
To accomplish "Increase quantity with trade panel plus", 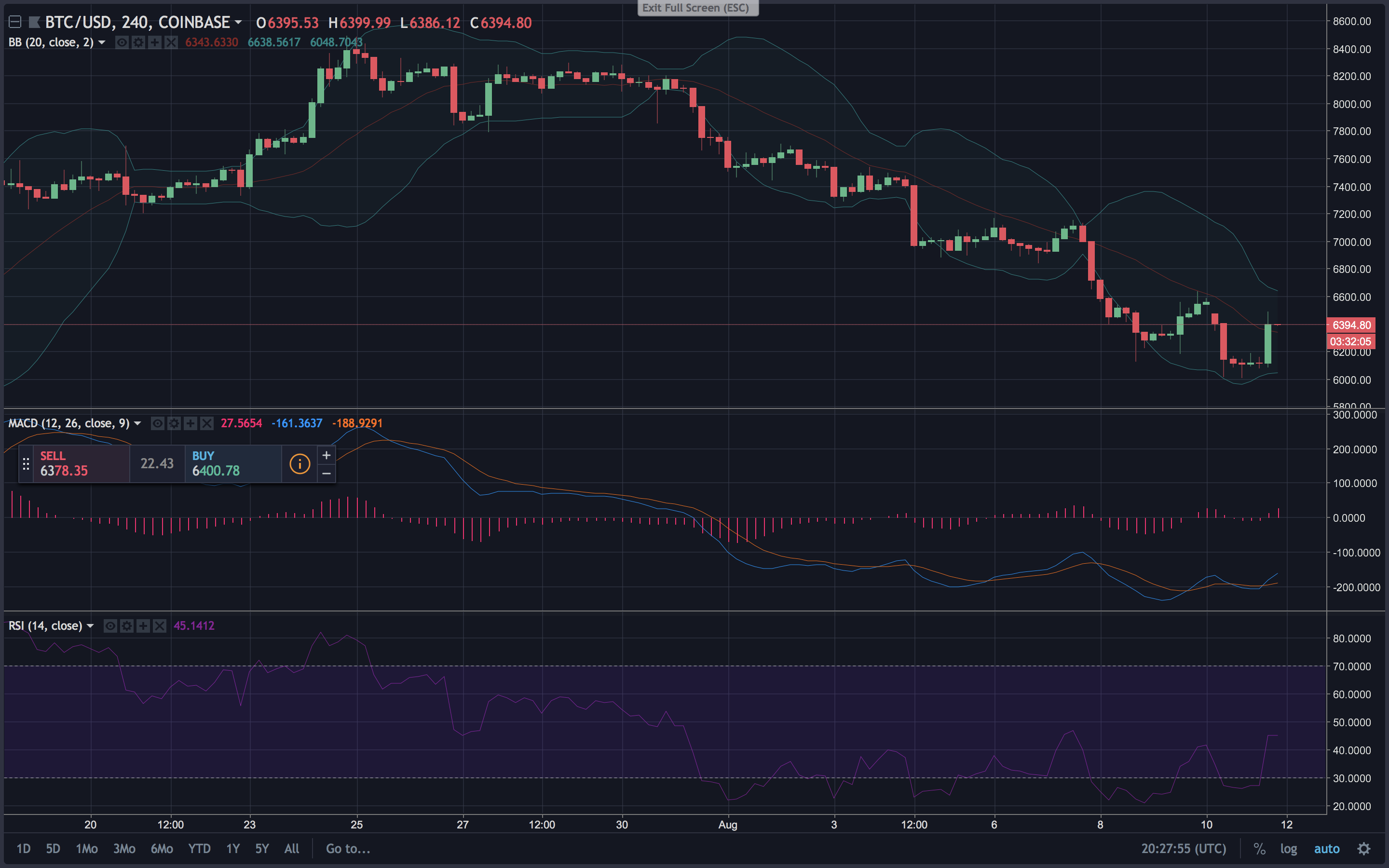I will point(326,455).
